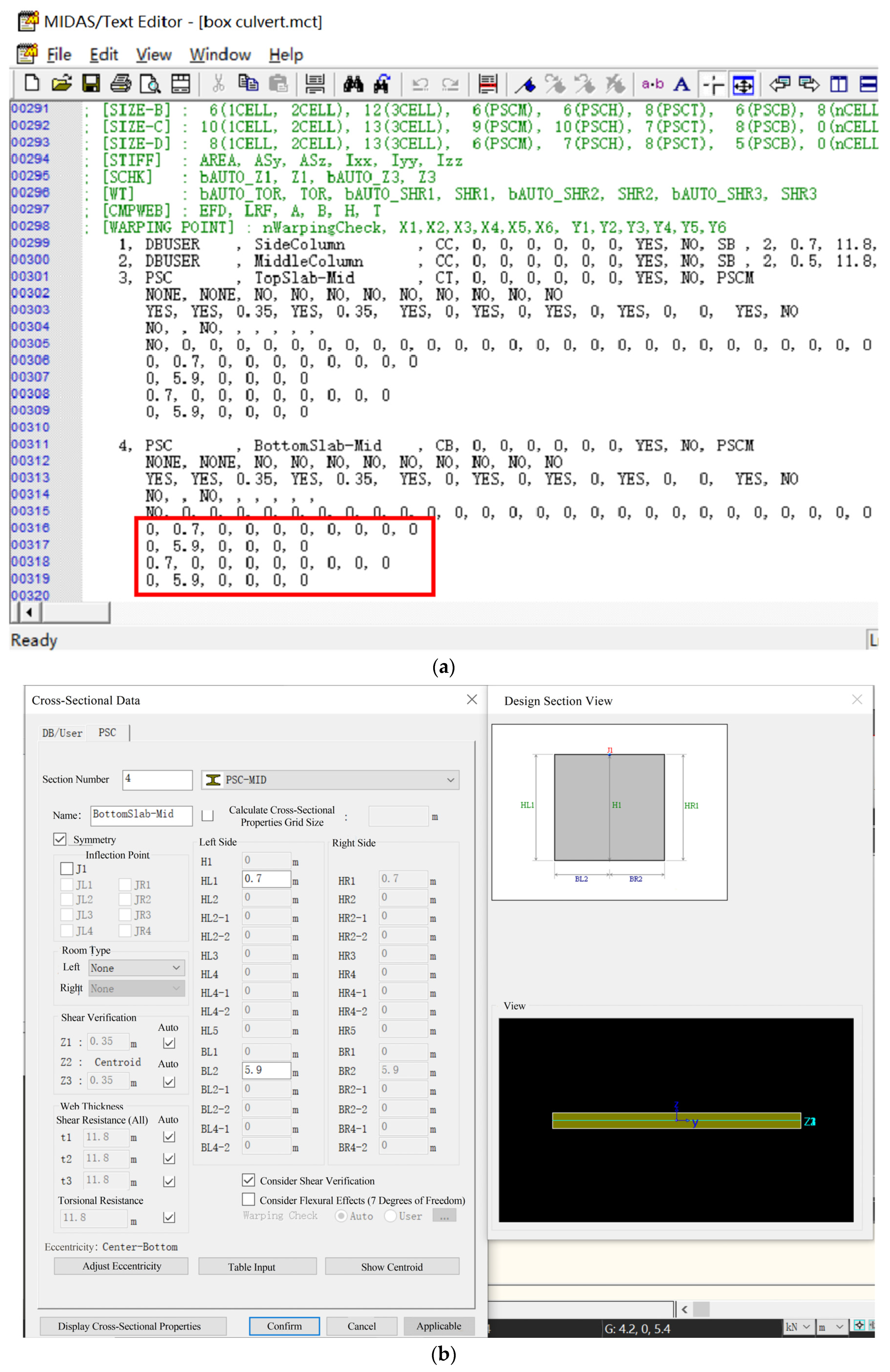Enable the J1 inflection point checkbox
890x1372 pixels.
66,868
